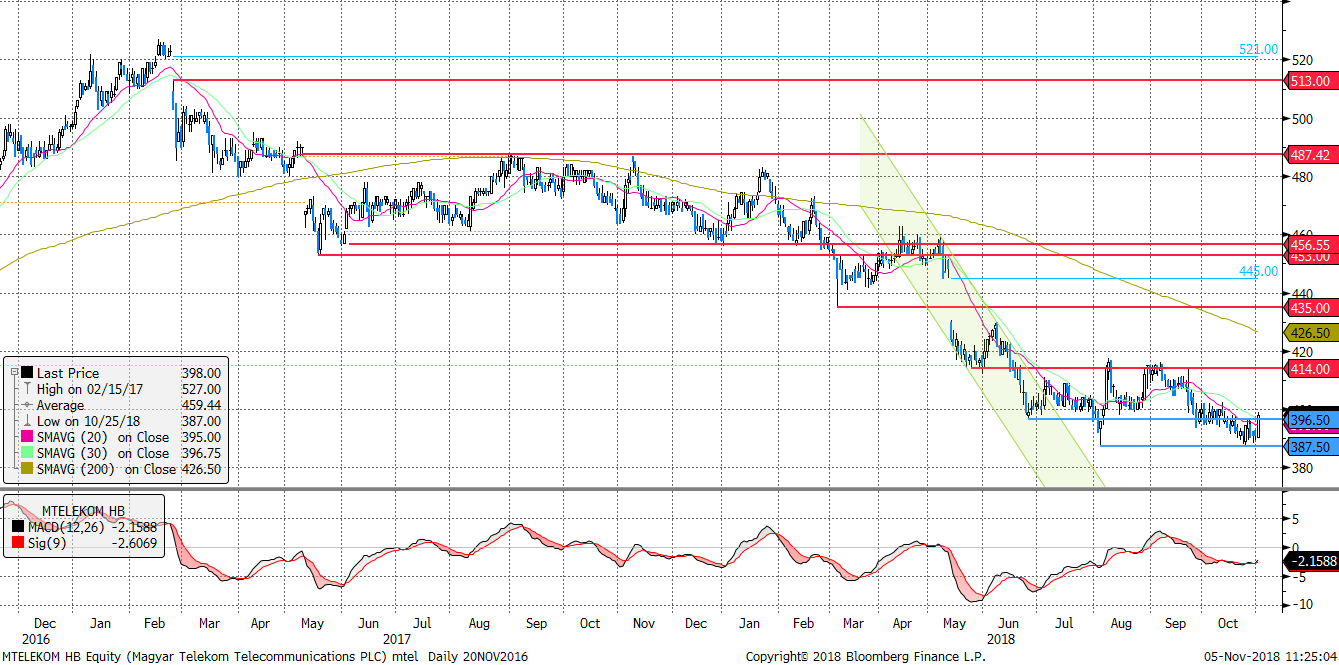The height and width of the screenshot is (665, 1339).
Task: Click the 459.44 Average value
Action: click(201, 405)
